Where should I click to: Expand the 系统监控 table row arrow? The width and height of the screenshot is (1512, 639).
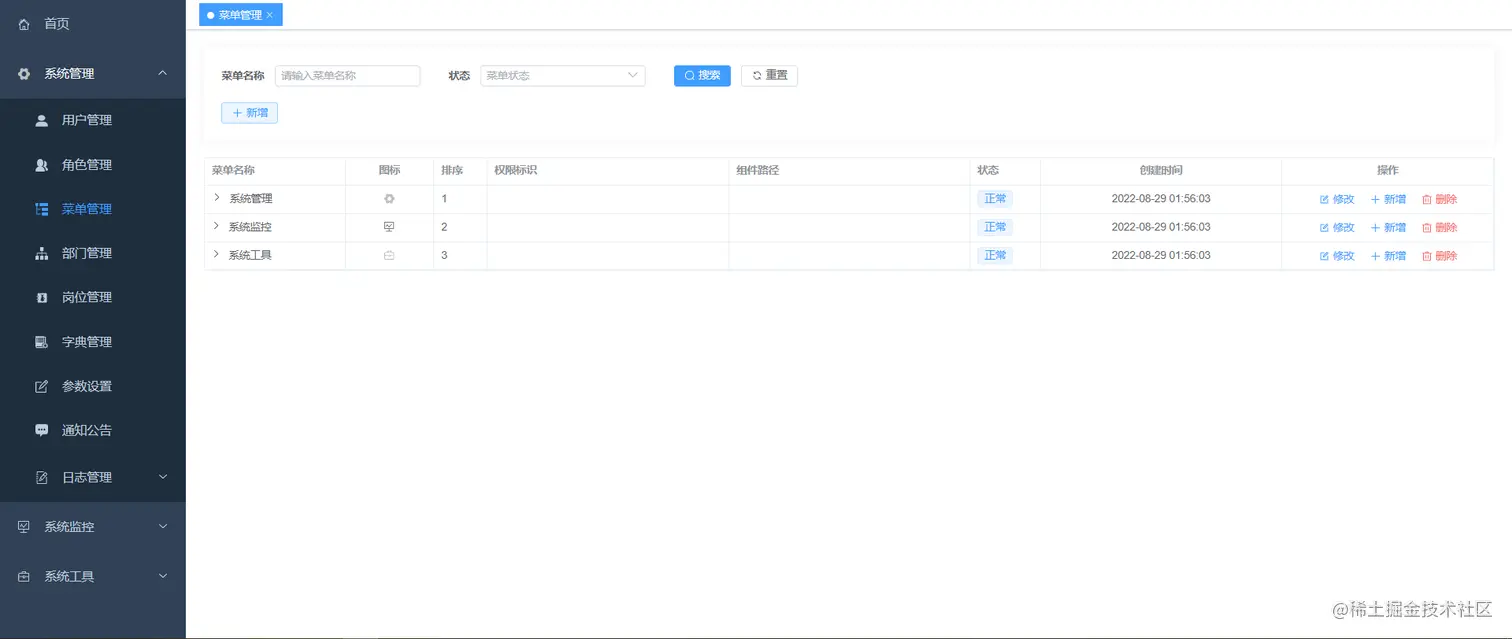(216, 226)
